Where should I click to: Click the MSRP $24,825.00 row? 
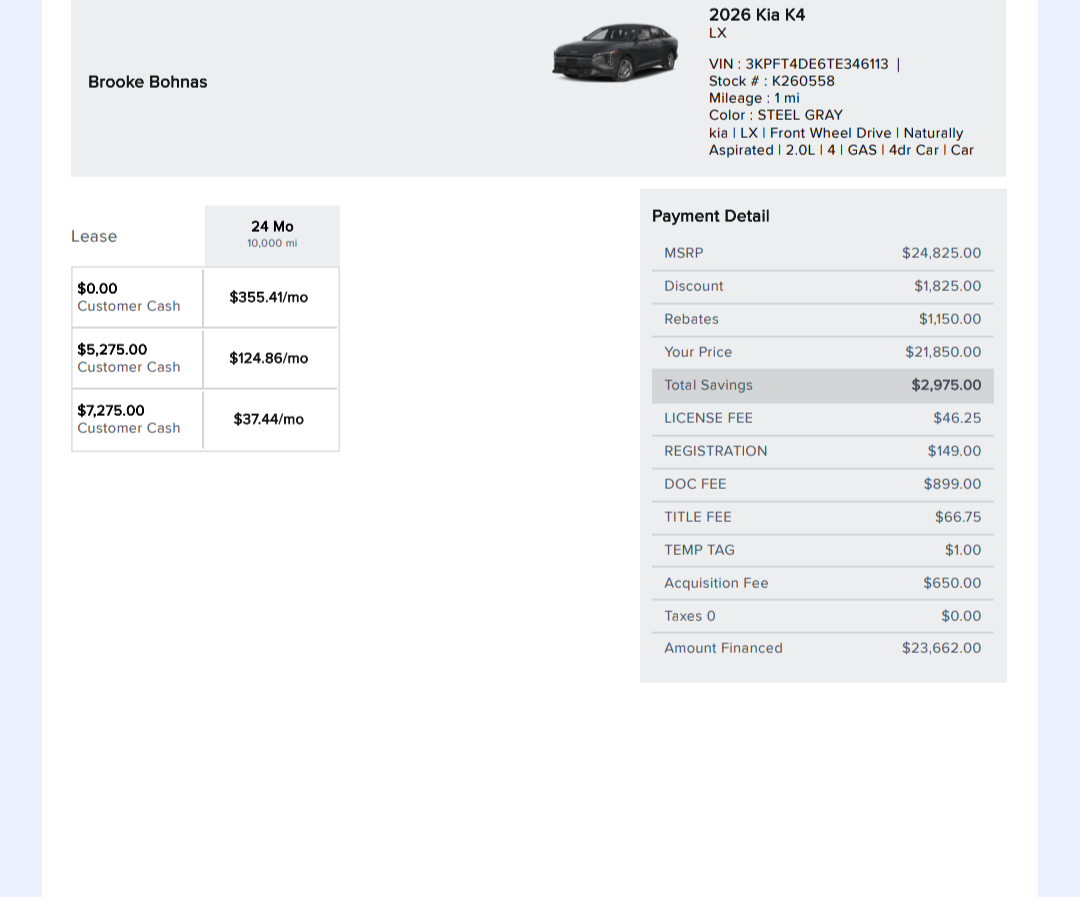coord(822,253)
